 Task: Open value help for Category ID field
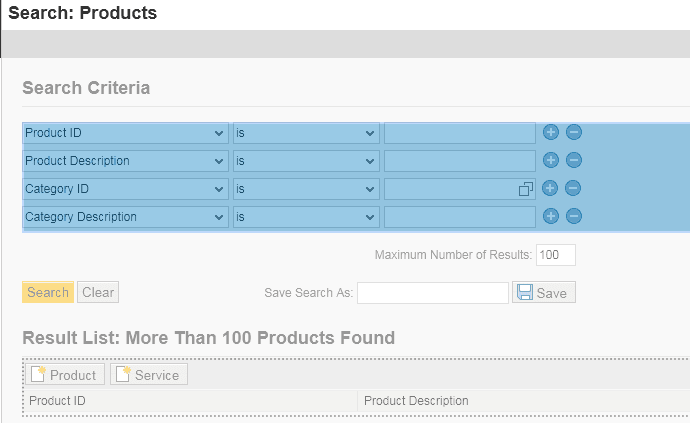(x=525, y=189)
